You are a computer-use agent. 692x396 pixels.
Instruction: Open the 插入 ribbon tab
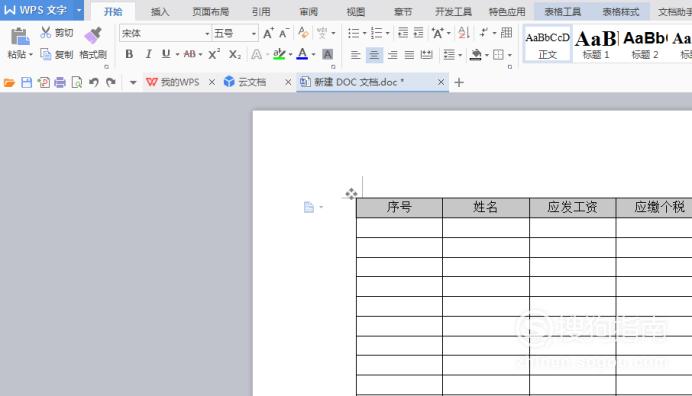coord(160,12)
